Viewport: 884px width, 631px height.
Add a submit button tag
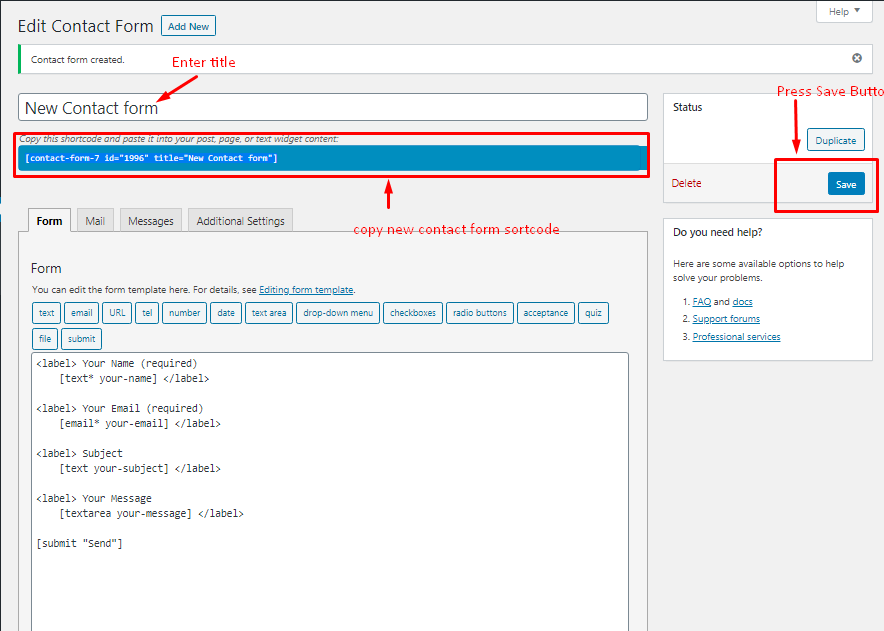point(82,339)
